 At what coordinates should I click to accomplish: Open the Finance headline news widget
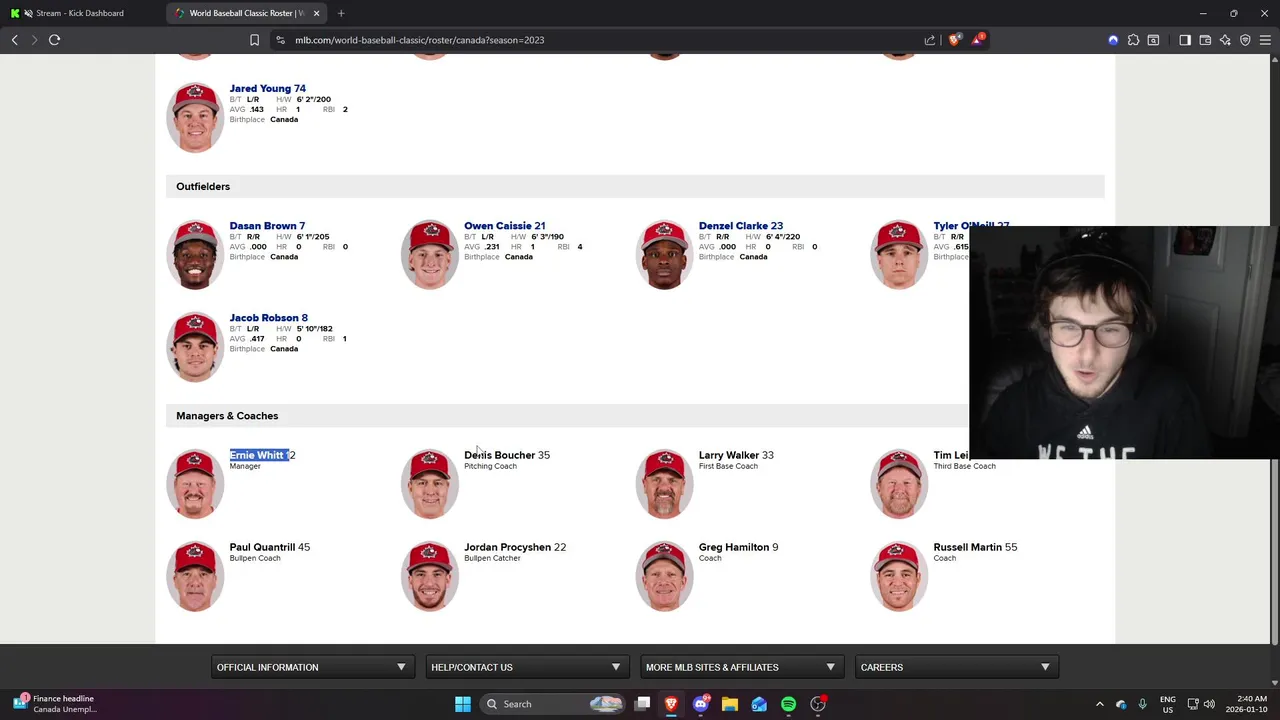click(55, 704)
